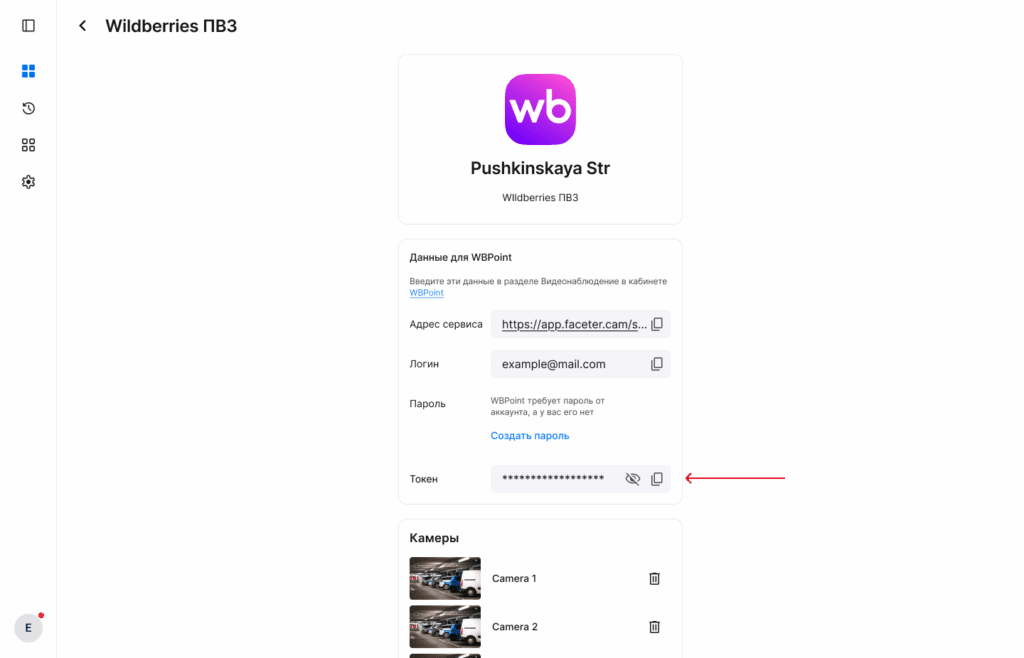Open settings gear icon in sidebar
This screenshot has height=658, width=1024.
pyautogui.click(x=28, y=182)
